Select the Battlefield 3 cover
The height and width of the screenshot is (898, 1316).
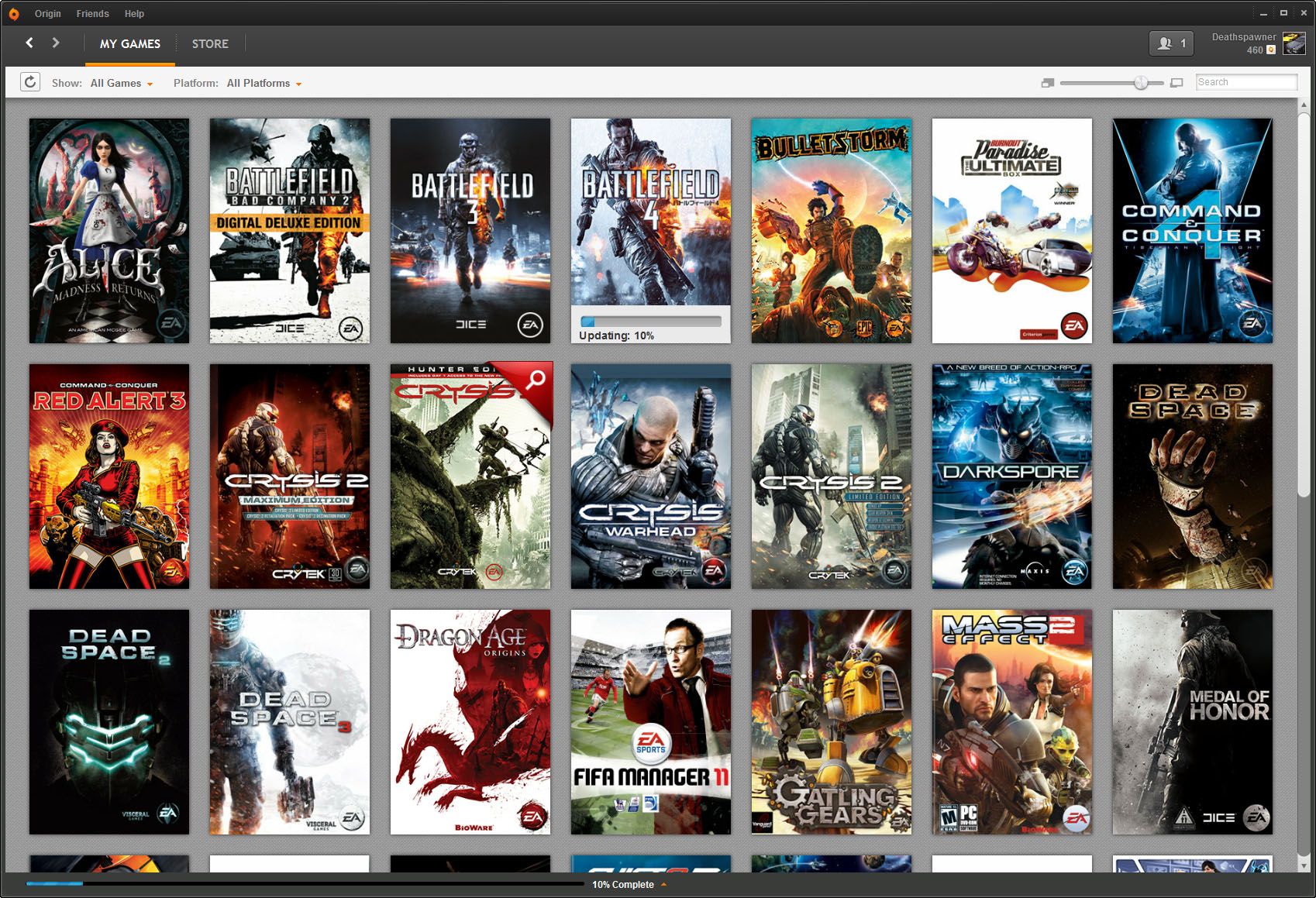click(x=470, y=231)
